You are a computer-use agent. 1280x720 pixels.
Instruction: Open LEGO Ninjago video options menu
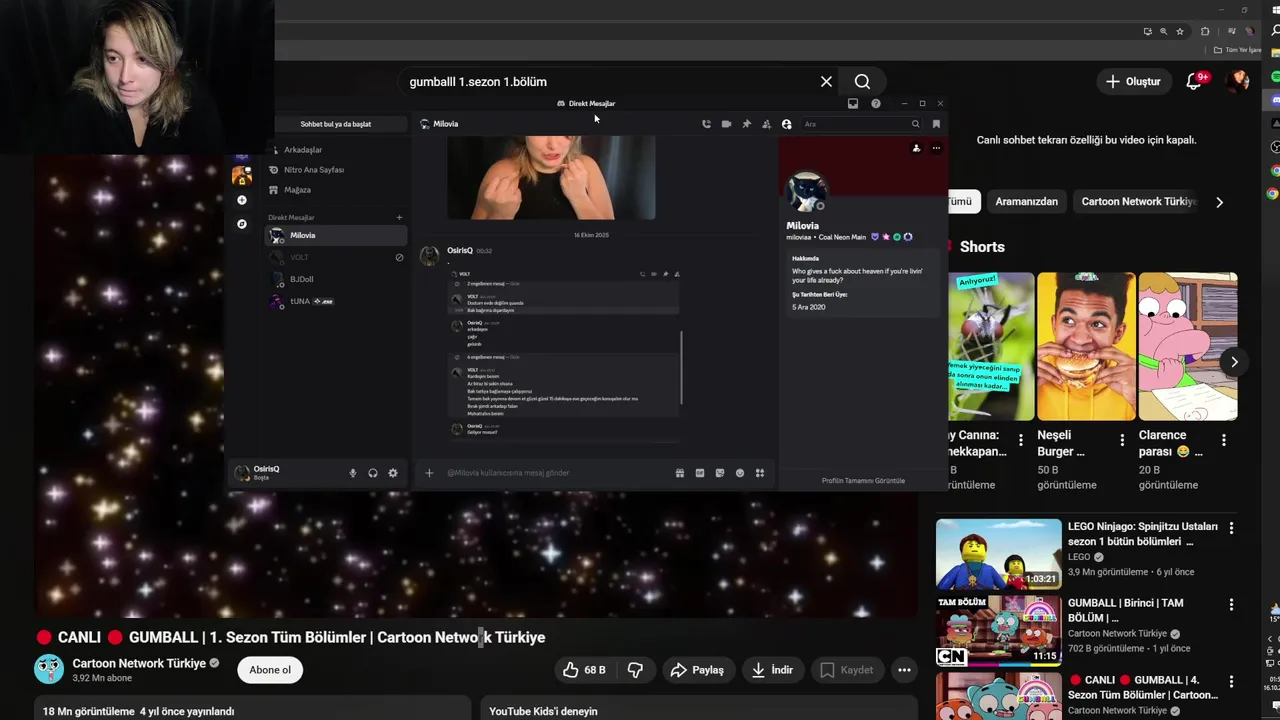coord(1231,528)
